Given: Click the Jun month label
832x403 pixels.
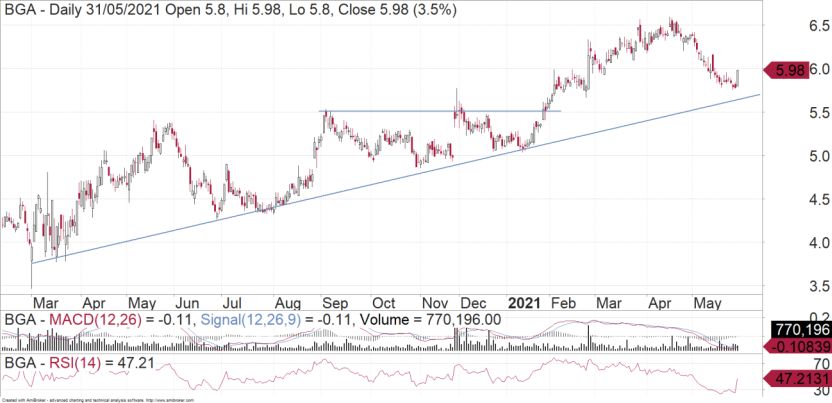Looking at the screenshot, I should coord(187,303).
